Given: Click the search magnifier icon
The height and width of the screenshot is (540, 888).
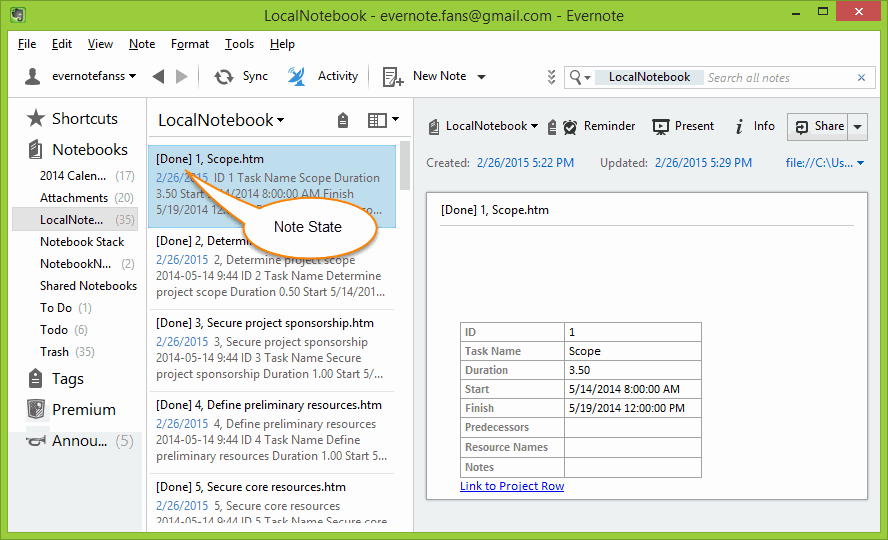Looking at the screenshot, I should [x=575, y=77].
